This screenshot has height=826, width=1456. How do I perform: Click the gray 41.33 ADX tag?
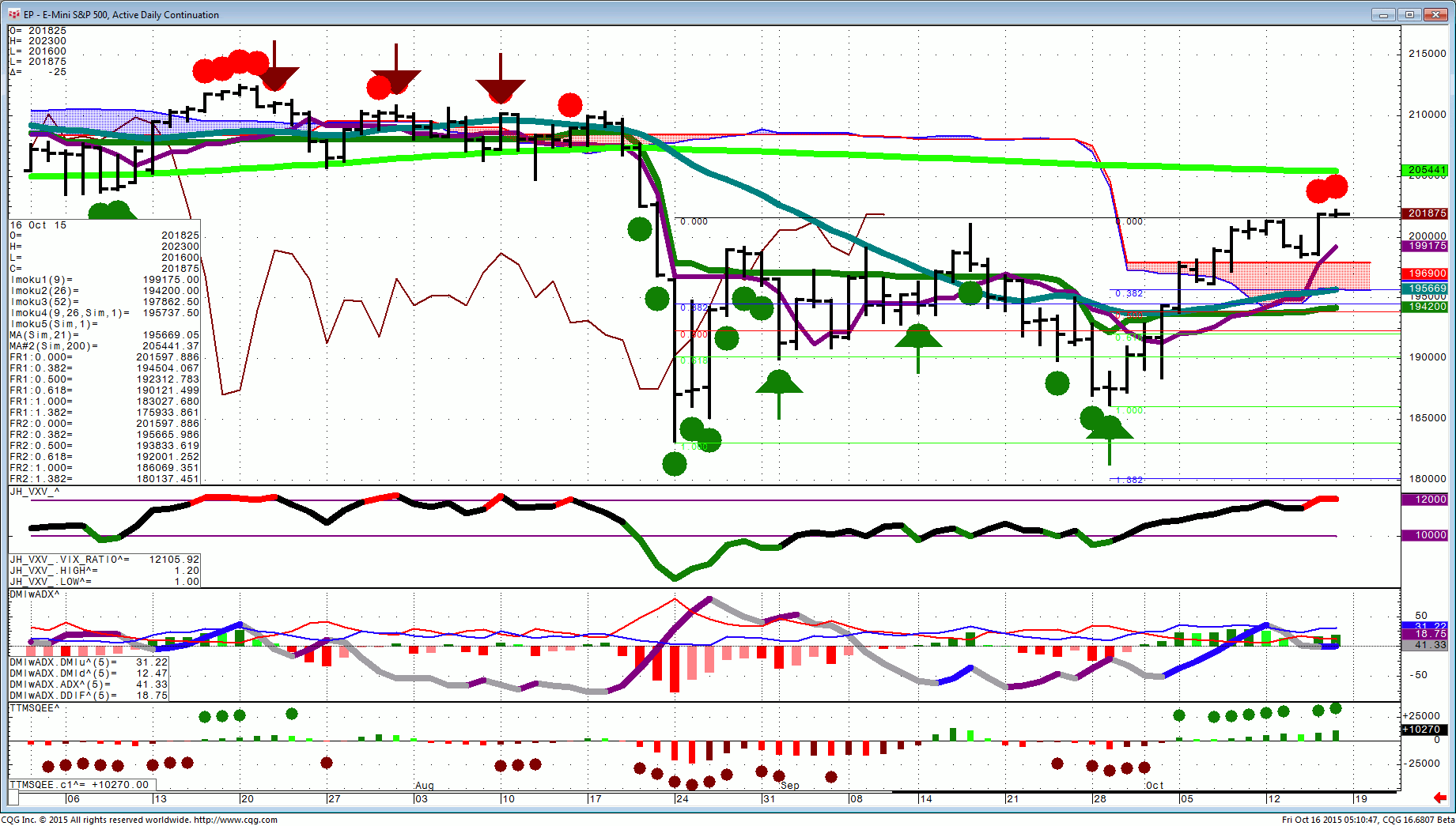tap(1424, 645)
